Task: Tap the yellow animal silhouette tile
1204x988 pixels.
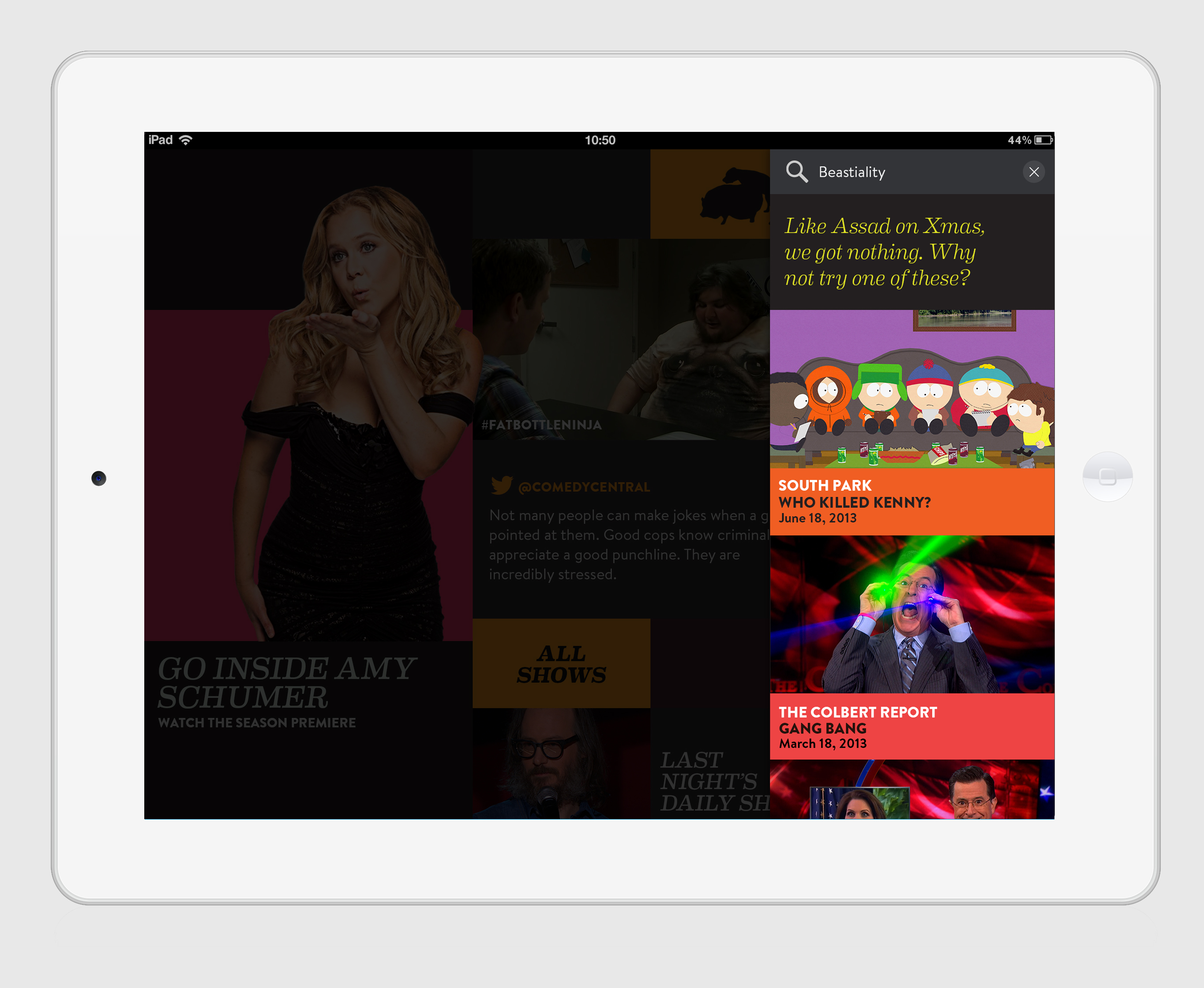Action: [x=710, y=194]
